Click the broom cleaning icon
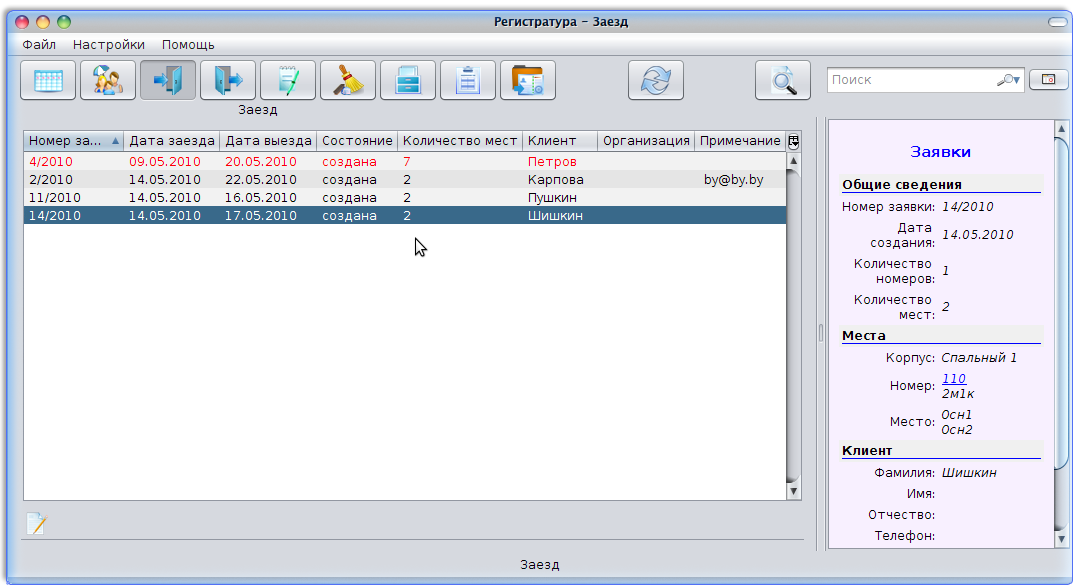 348,80
